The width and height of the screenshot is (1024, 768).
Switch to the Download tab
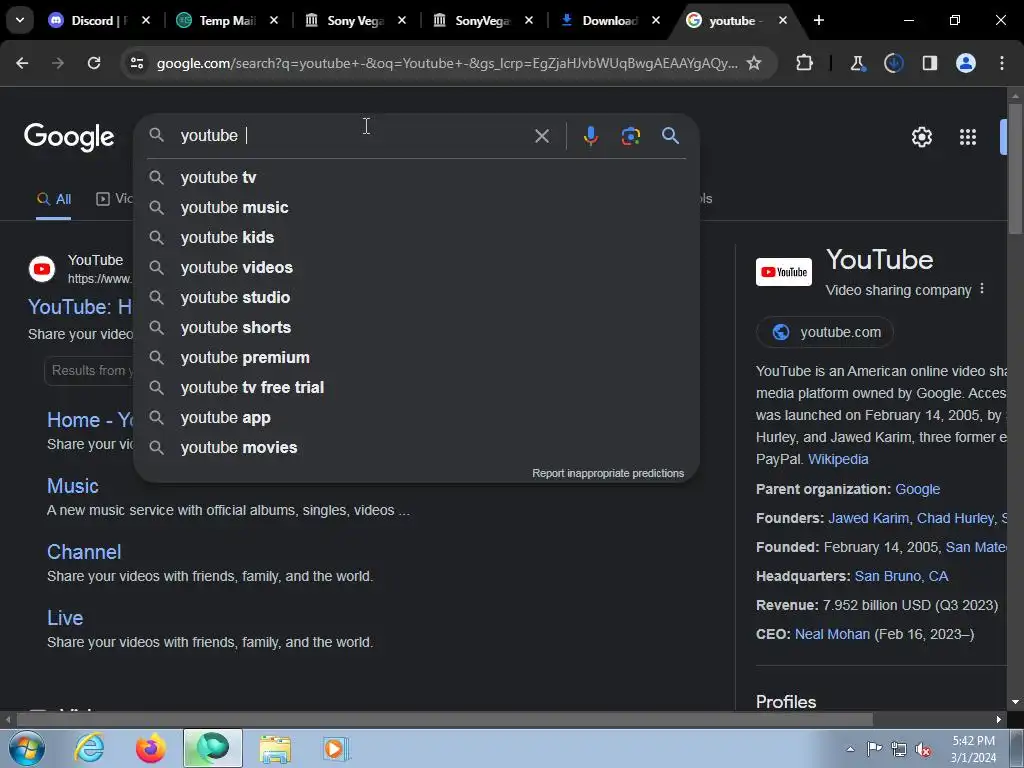[x=609, y=20]
